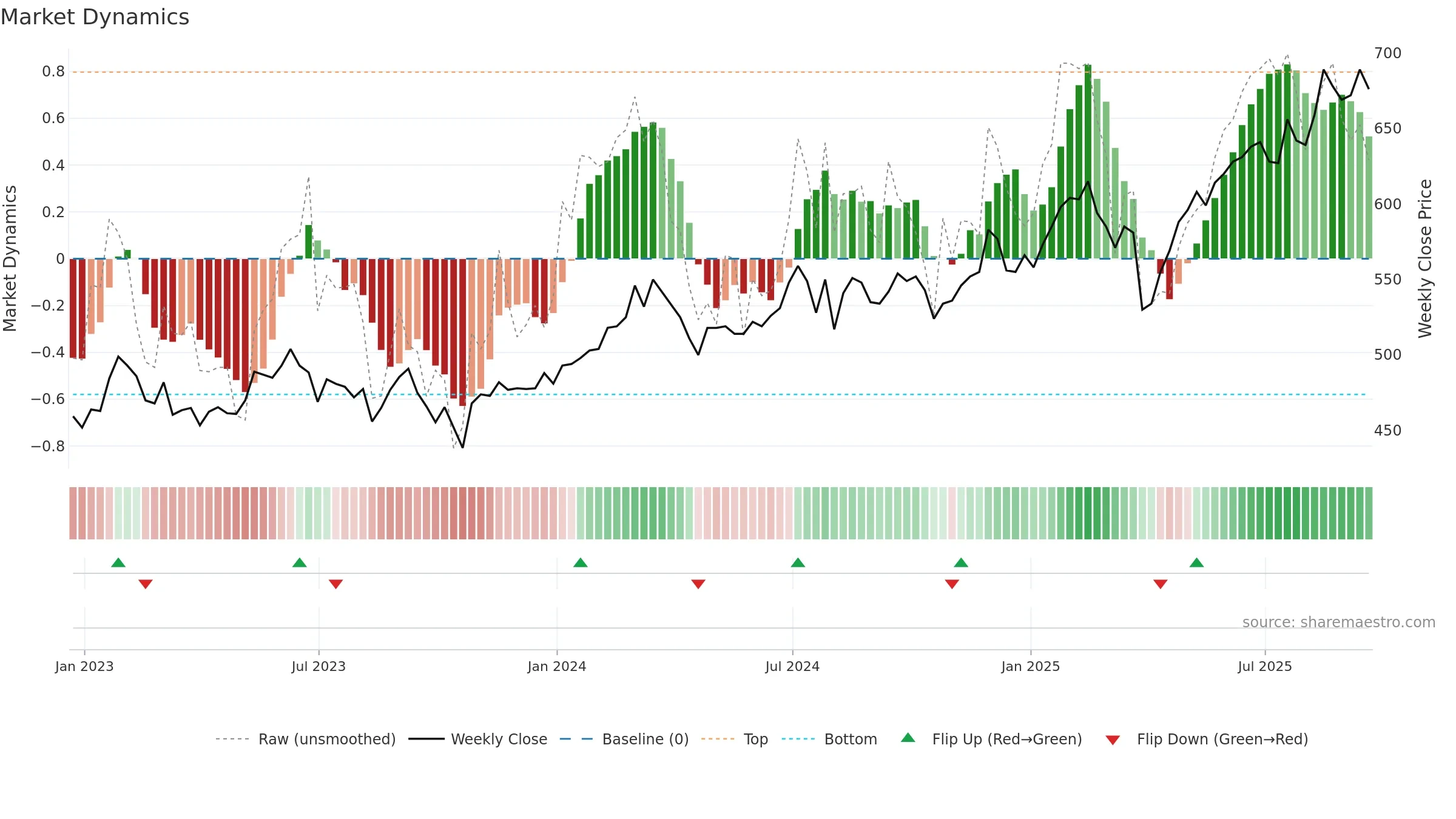The height and width of the screenshot is (819, 1456).
Task: Click the −0.8 tick on left axis
Action: tap(48, 446)
